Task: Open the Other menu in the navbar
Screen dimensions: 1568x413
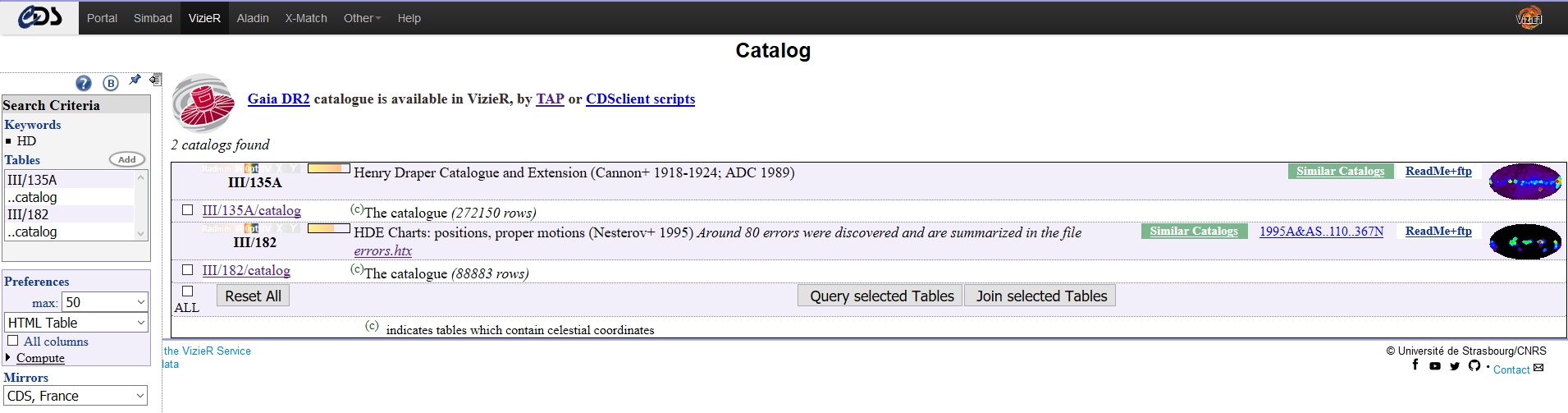Action: coord(362,18)
